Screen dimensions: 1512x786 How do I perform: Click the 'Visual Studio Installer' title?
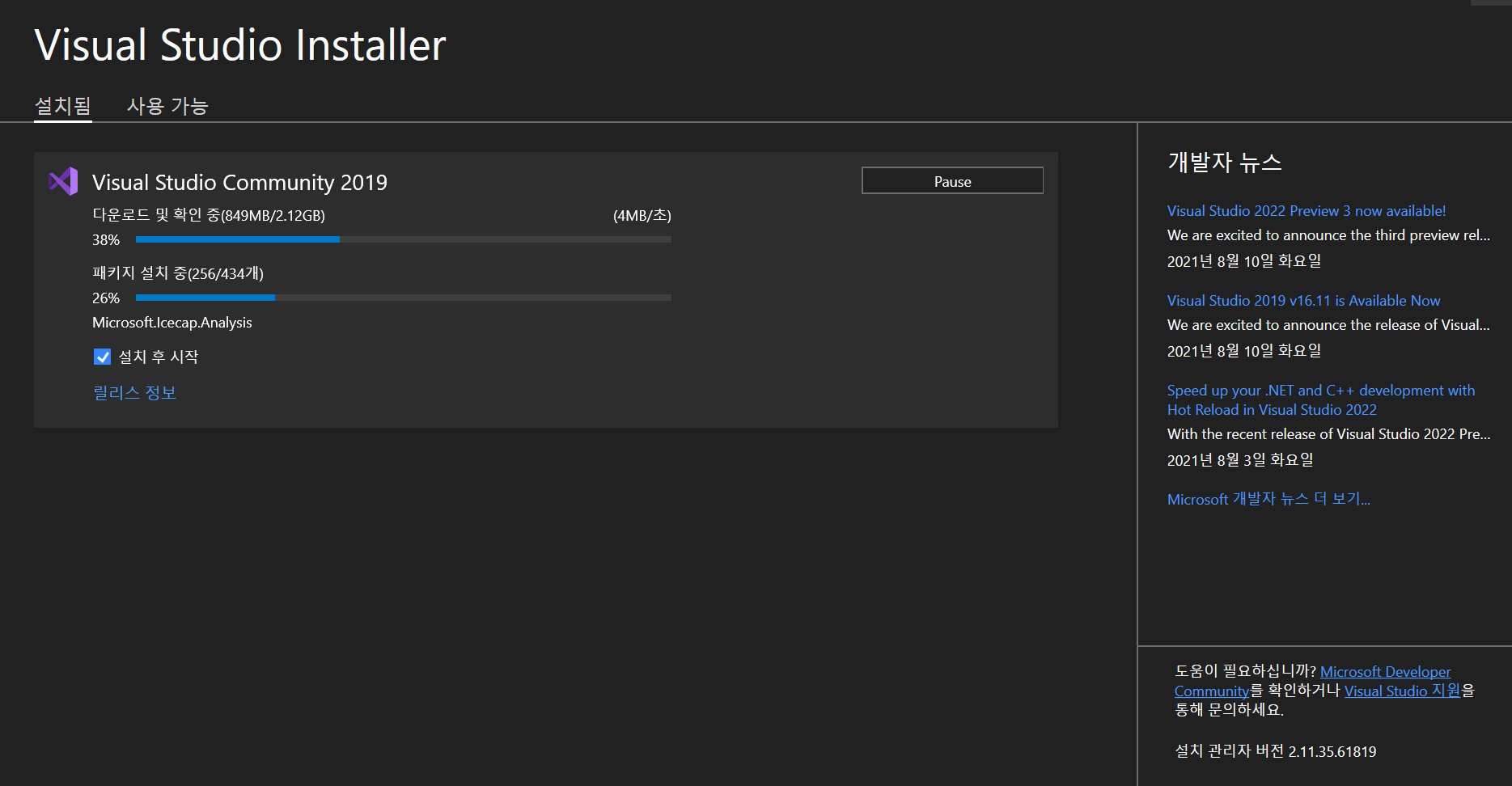tap(240, 44)
